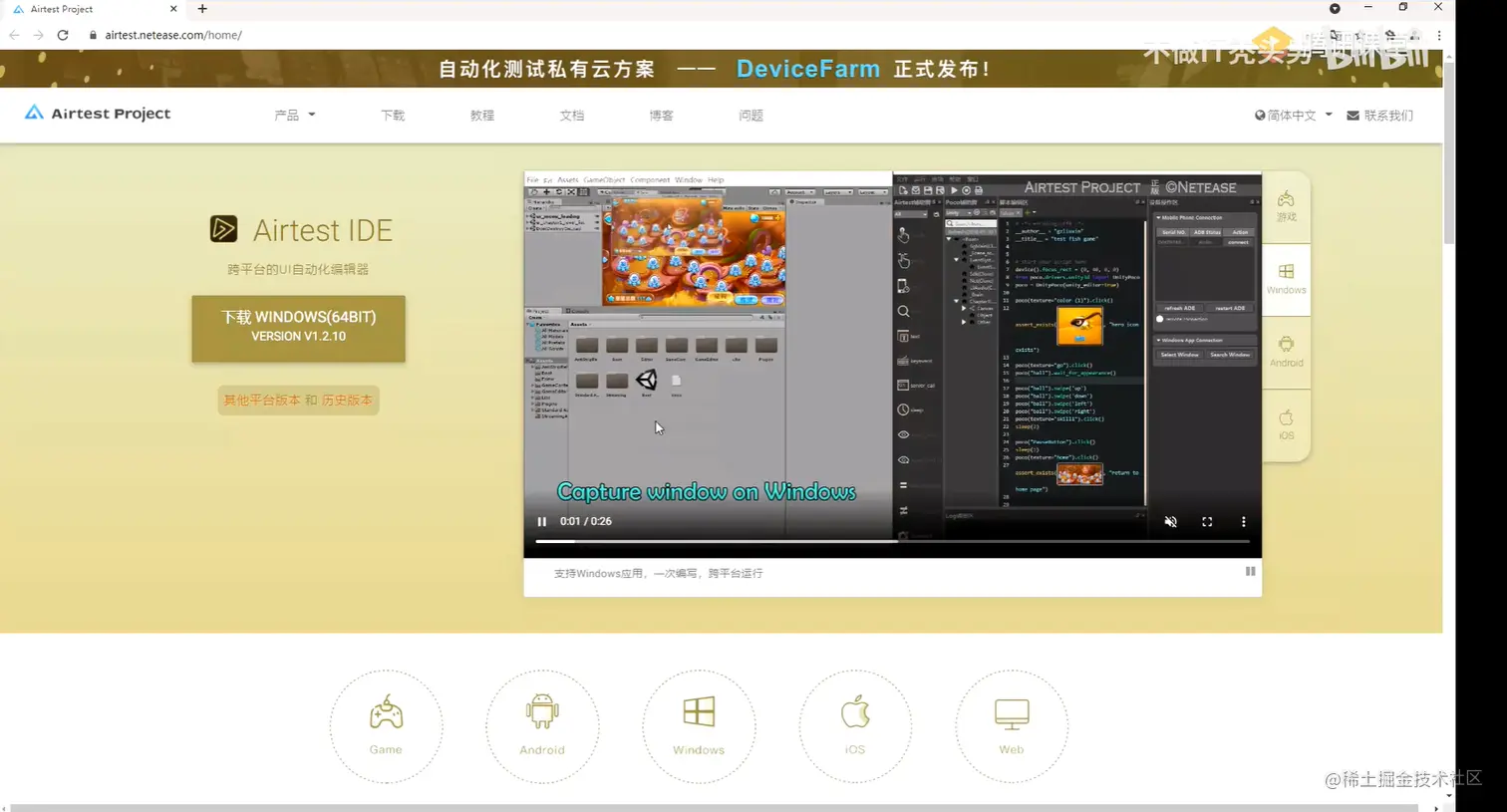Image resolution: width=1507 pixels, height=812 pixels.
Task: Pause the carousel using icon below video
Action: click(x=1250, y=571)
